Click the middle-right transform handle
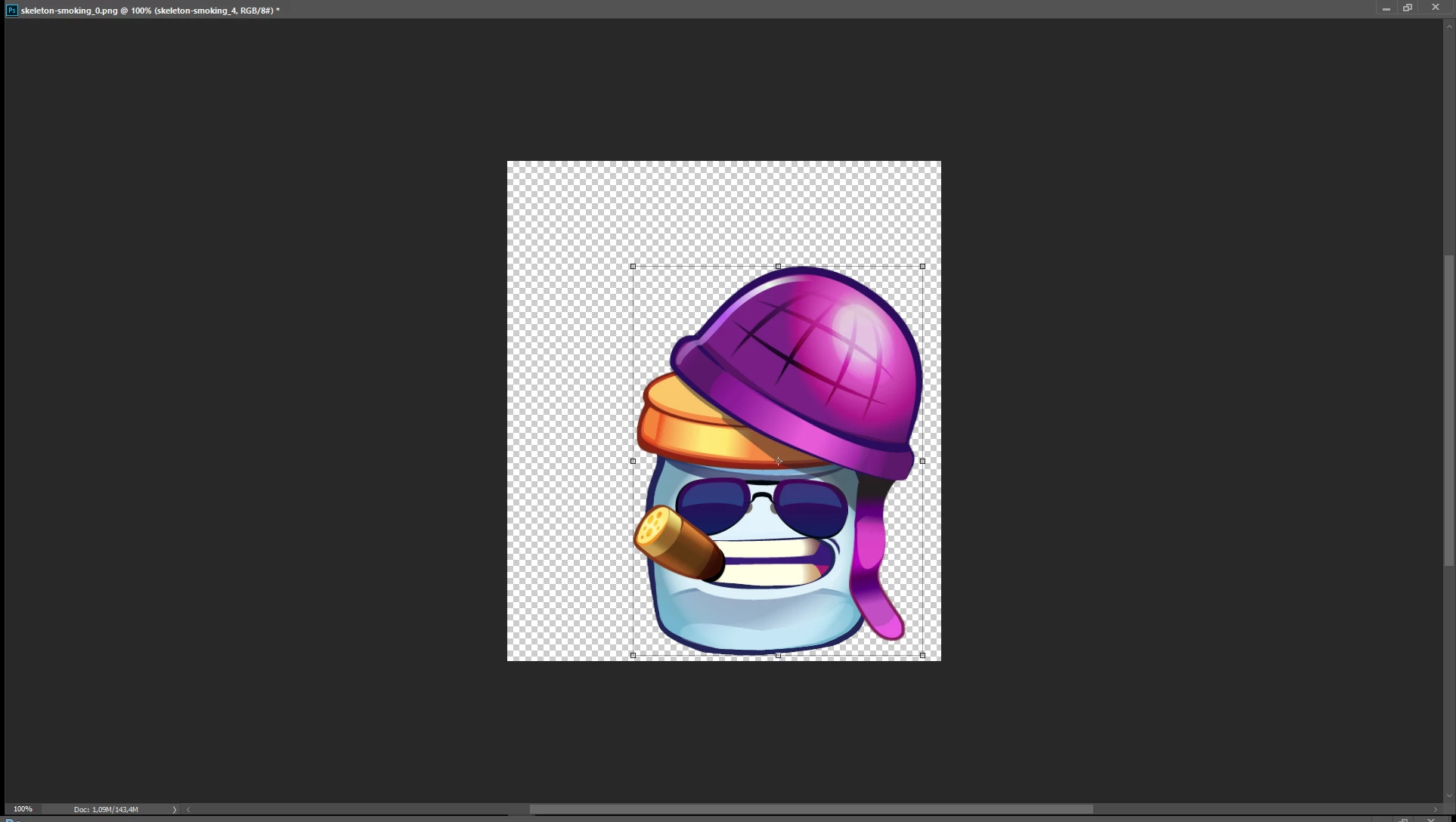This screenshot has height=822, width=1456. point(922,461)
